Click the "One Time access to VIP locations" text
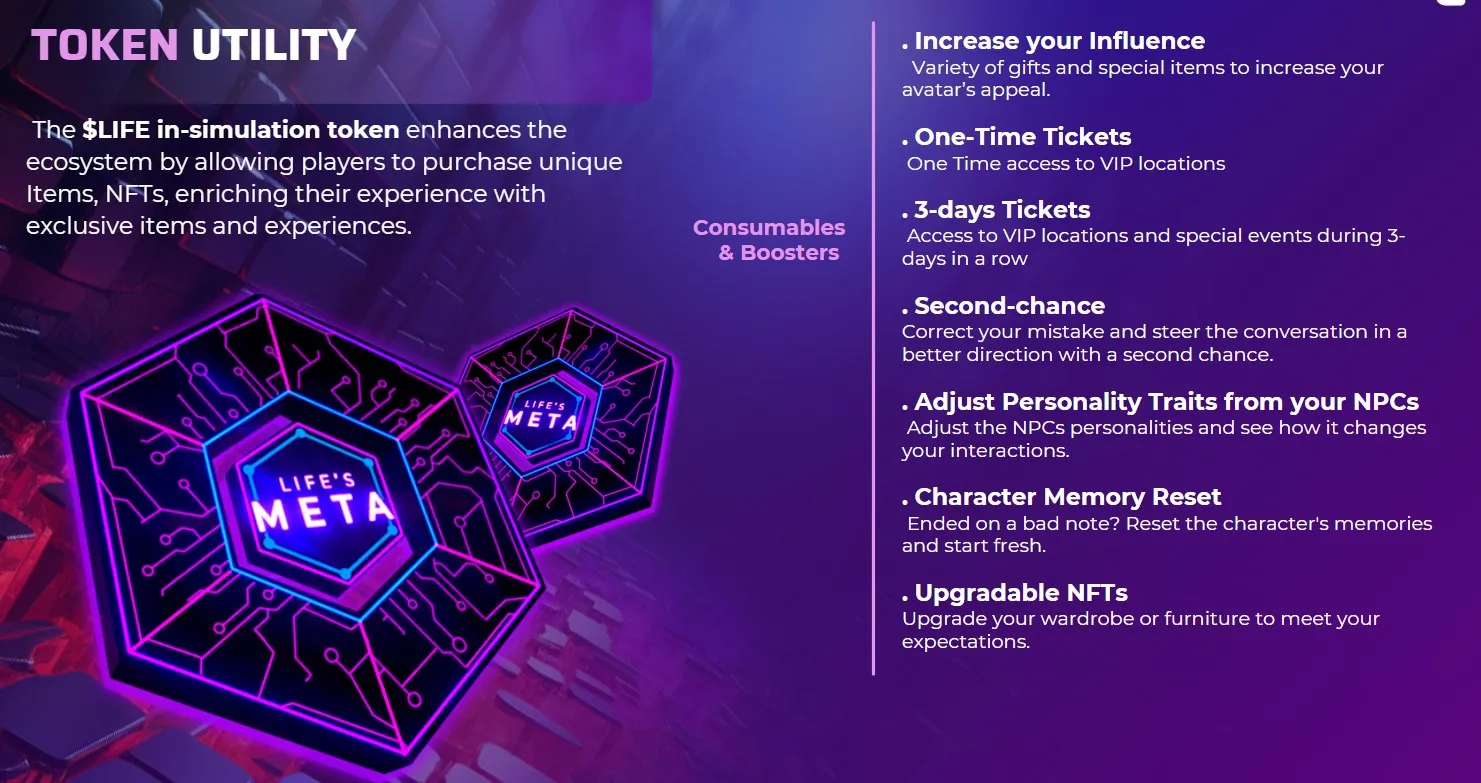 tap(1065, 163)
